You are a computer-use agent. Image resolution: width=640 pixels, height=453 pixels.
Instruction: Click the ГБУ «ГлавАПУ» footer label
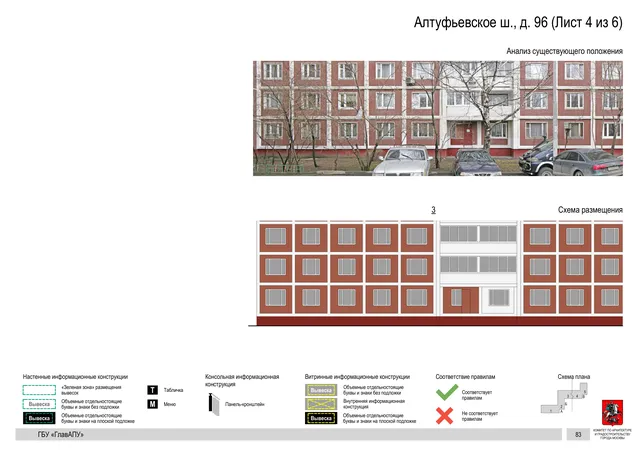60,435
